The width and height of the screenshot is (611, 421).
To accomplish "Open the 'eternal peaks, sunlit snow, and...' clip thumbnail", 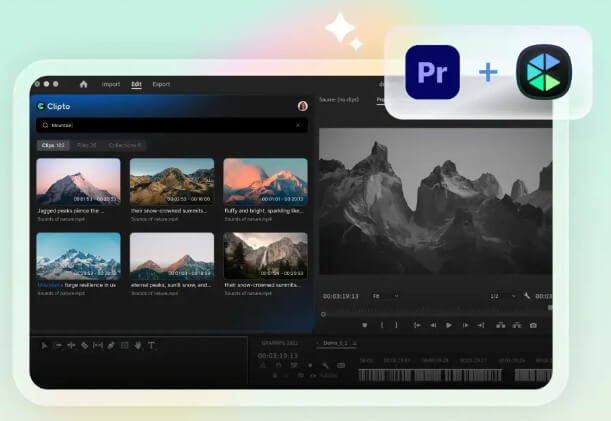I will tap(172, 256).
